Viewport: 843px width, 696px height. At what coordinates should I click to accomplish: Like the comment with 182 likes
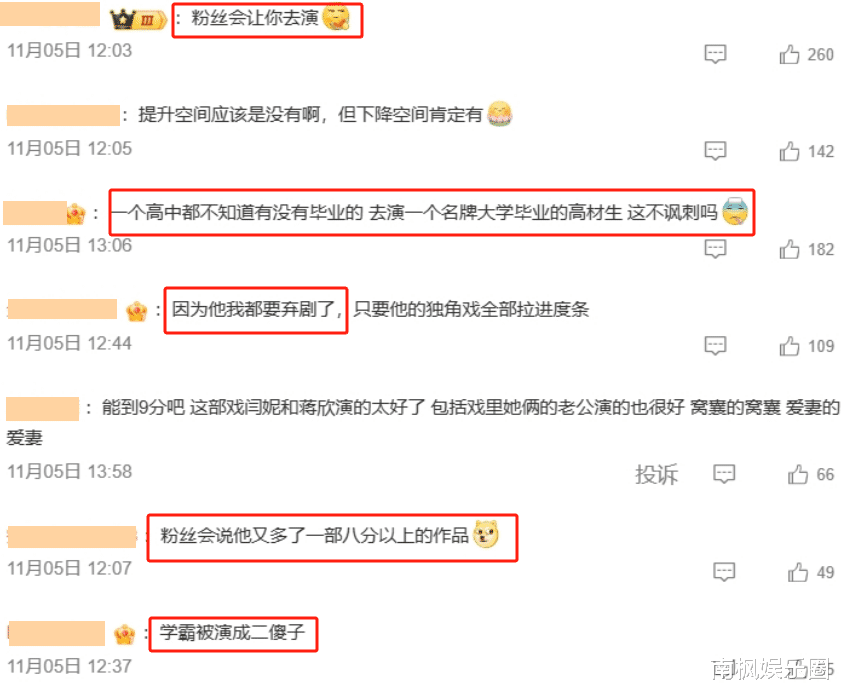pyautogui.click(x=789, y=249)
